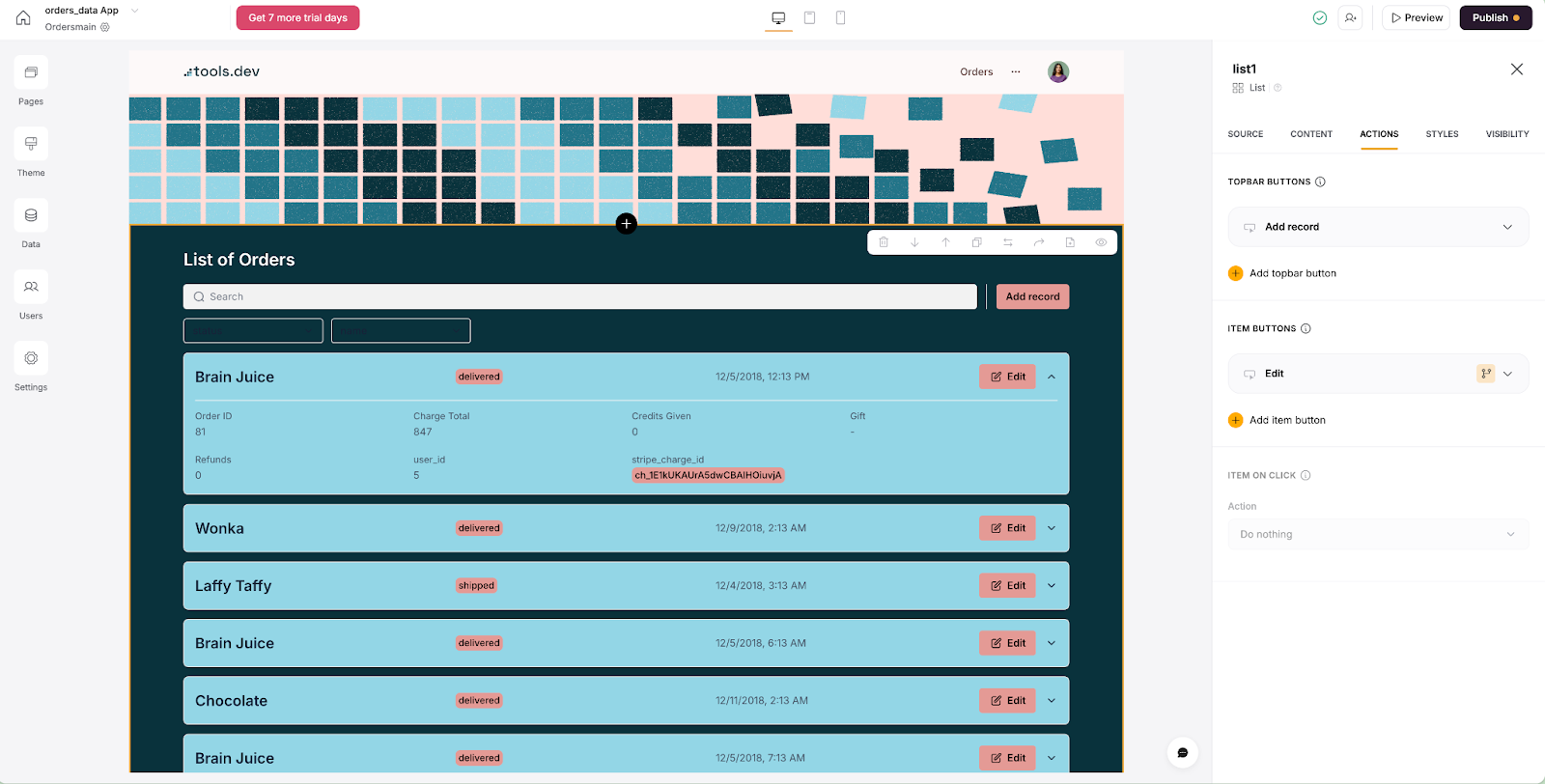Screen dimensions: 1545x784
Task: Expand the Edit item button settings
Action: [x=1507, y=374]
